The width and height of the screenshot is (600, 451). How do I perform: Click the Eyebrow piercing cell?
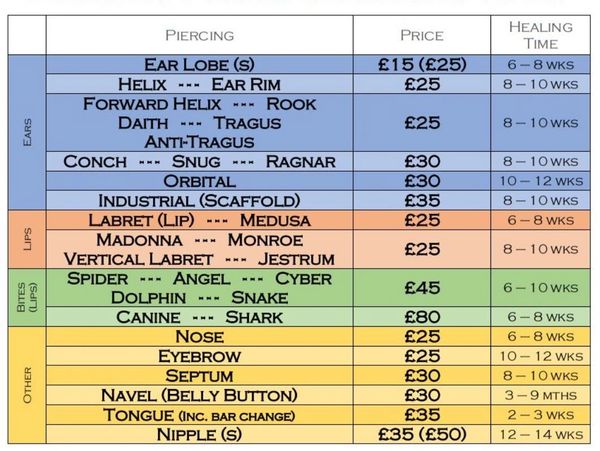[199, 356]
